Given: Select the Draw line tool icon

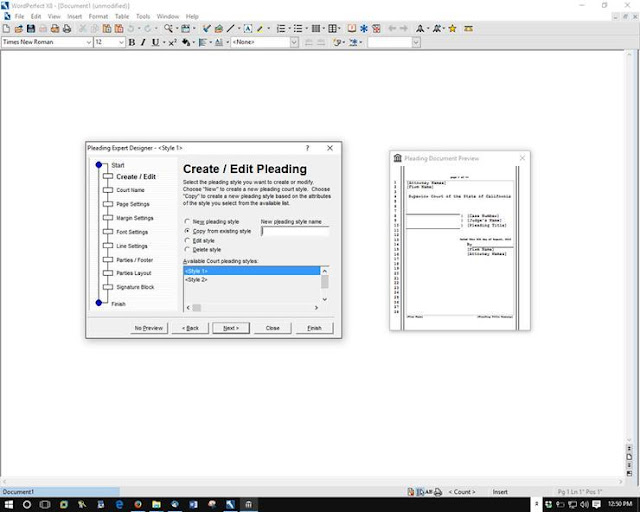Looking at the screenshot, I should (x=231, y=29).
